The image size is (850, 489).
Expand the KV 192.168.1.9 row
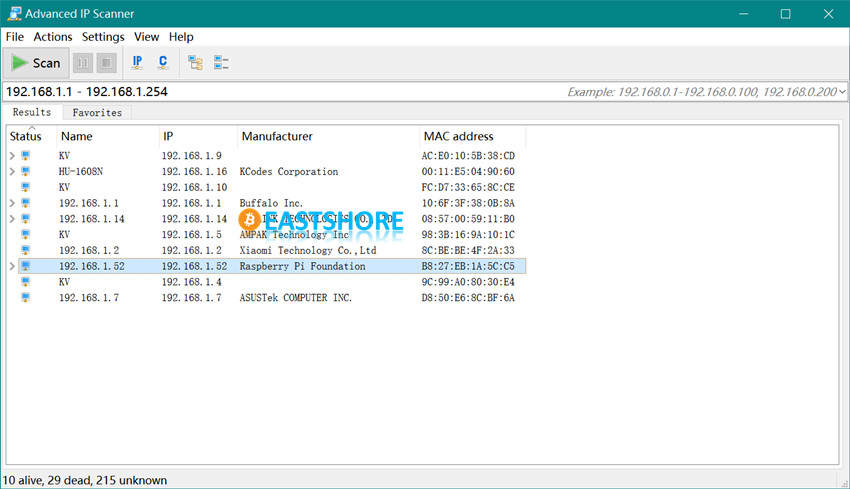point(12,156)
